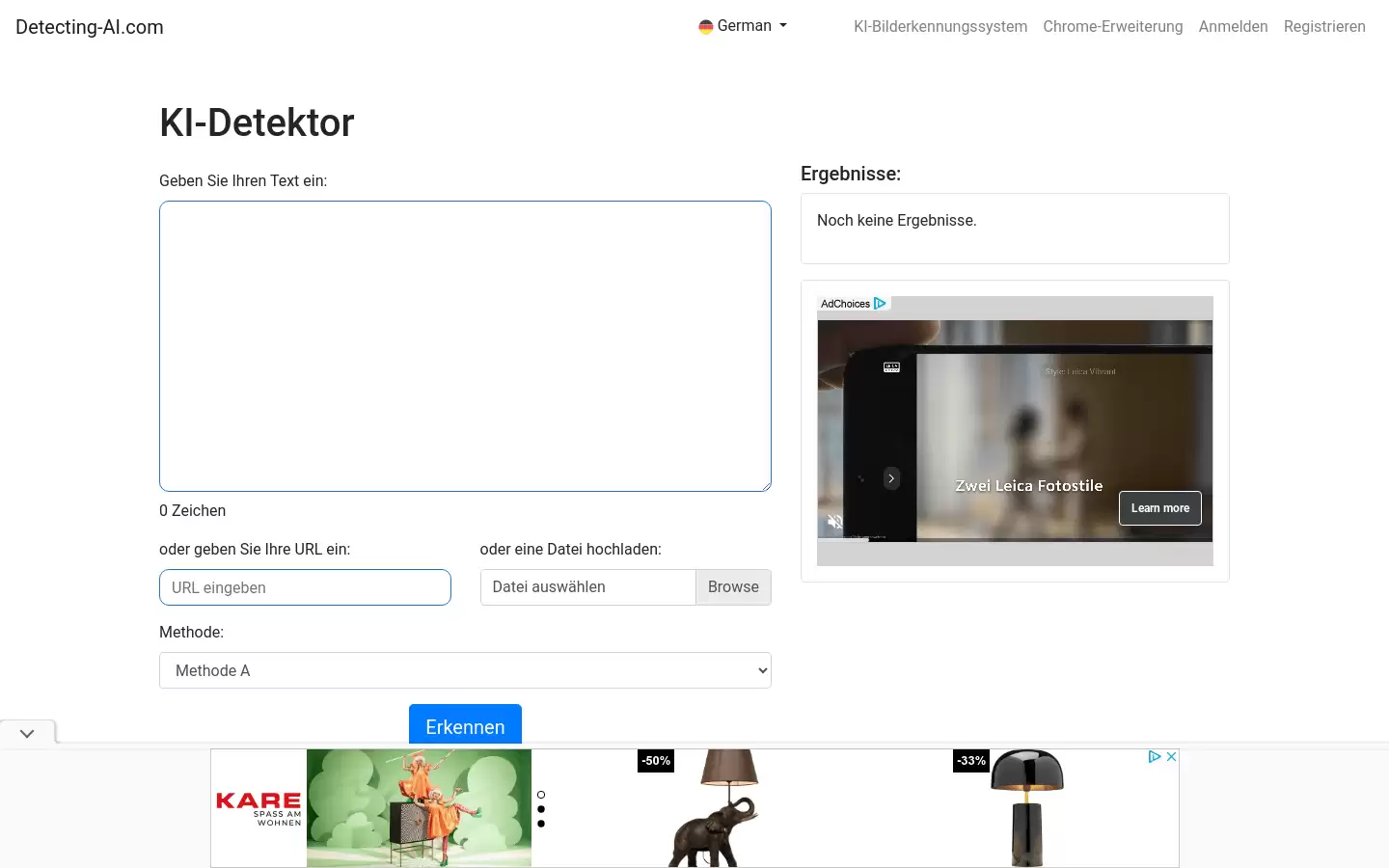Expand the Methode A select box

[465, 670]
